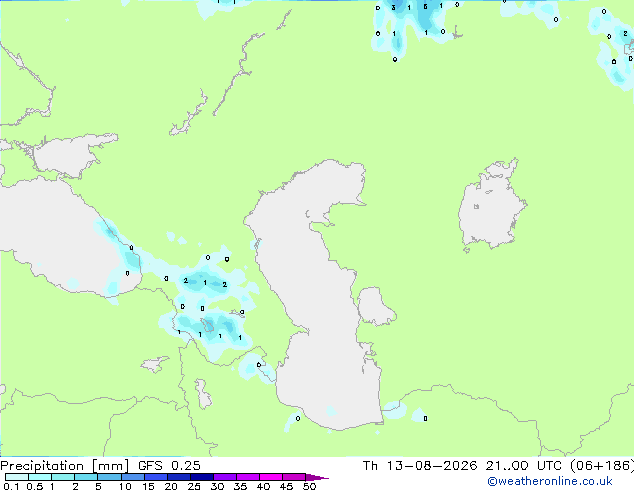Click the 25–30 mm dark navy swatch
The image size is (634, 490).
tap(202, 477)
